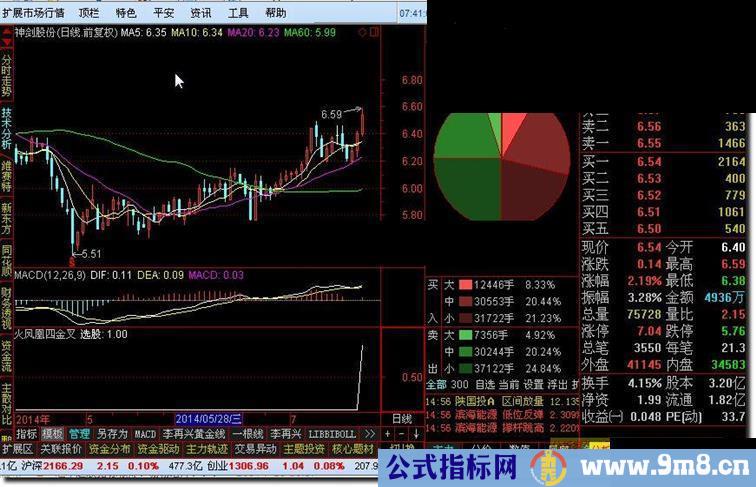The height and width of the screenshot is (487, 756).
Task: Click the 2014/05/28 date marker on timeline
Action: click(x=209, y=419)
